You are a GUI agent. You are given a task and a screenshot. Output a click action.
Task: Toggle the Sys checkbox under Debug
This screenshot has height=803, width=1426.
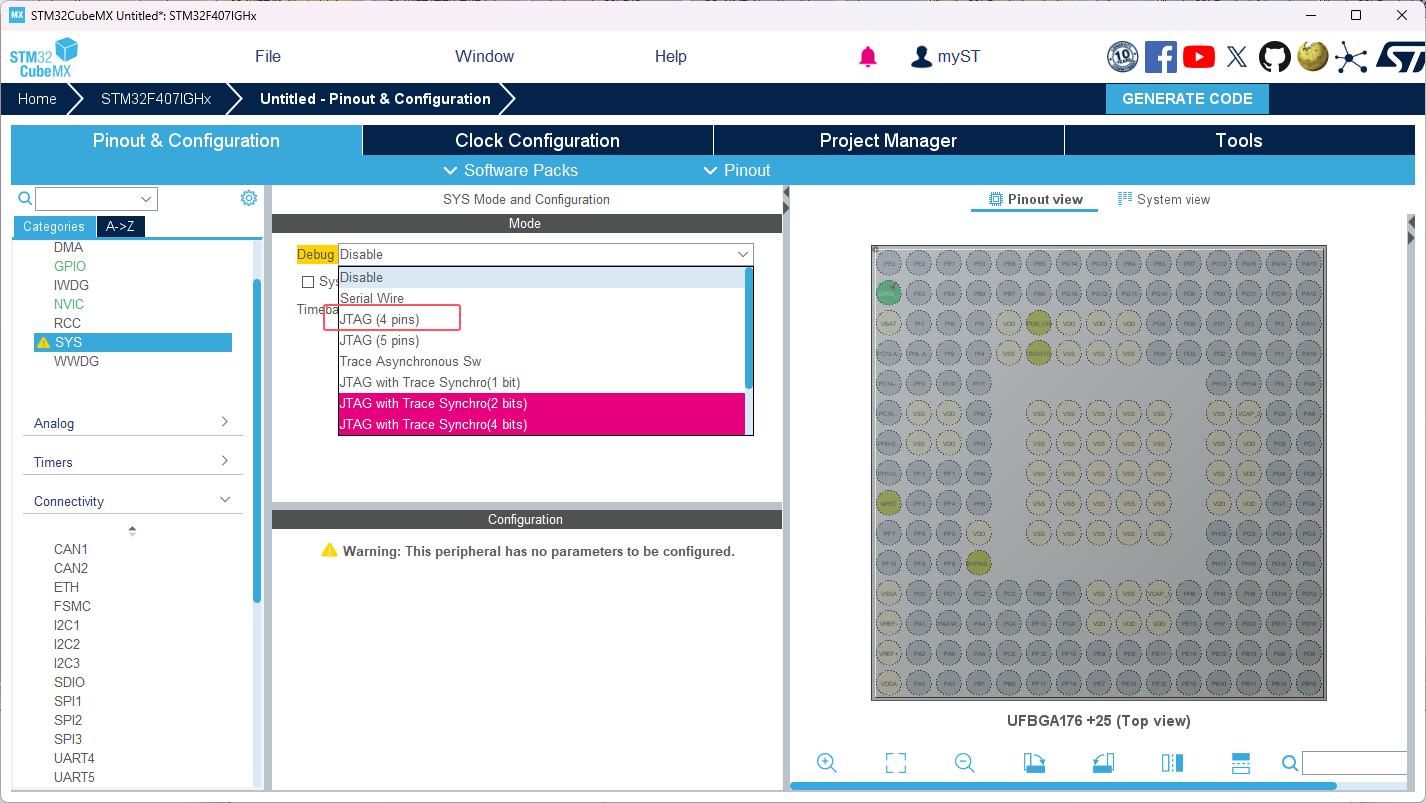point(308,282)
